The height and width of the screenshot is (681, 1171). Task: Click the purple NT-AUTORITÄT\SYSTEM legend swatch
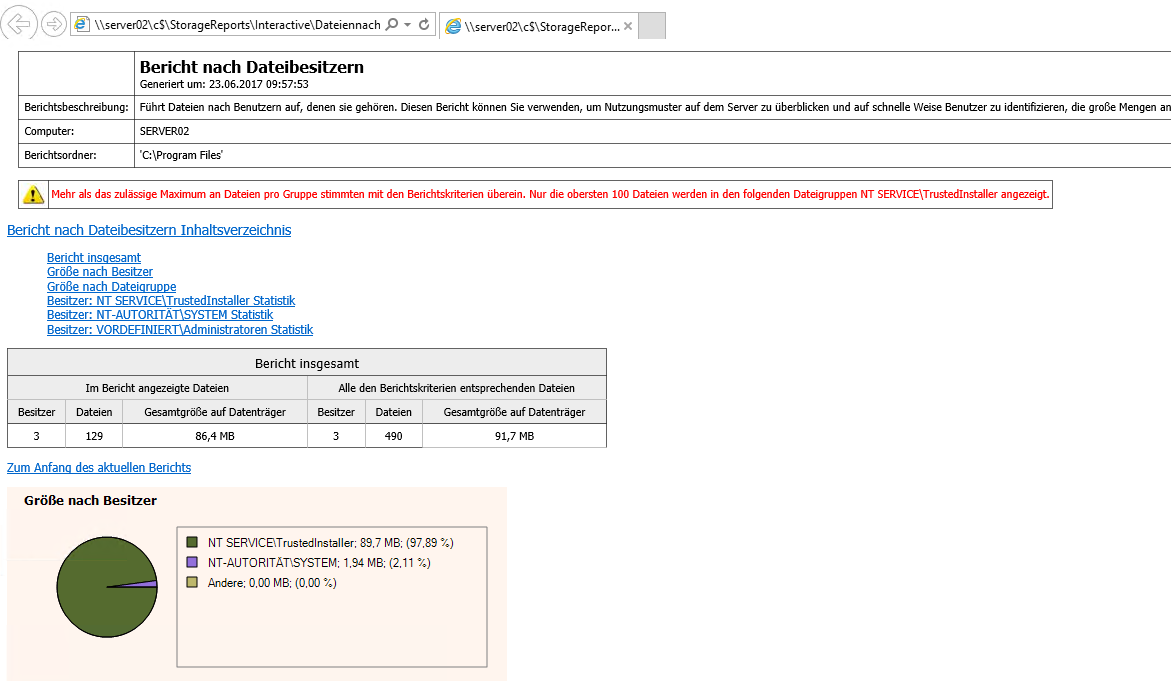pyautogui.click(x=192, y=562)
